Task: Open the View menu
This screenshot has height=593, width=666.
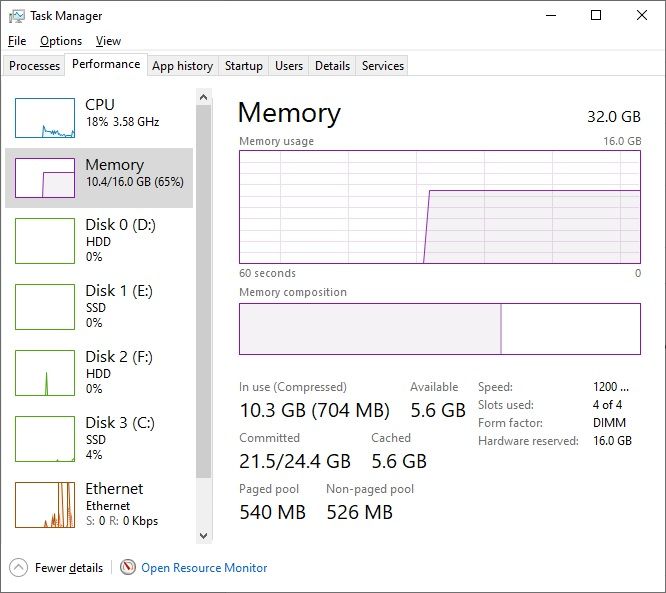Action: tap(108, 41)
